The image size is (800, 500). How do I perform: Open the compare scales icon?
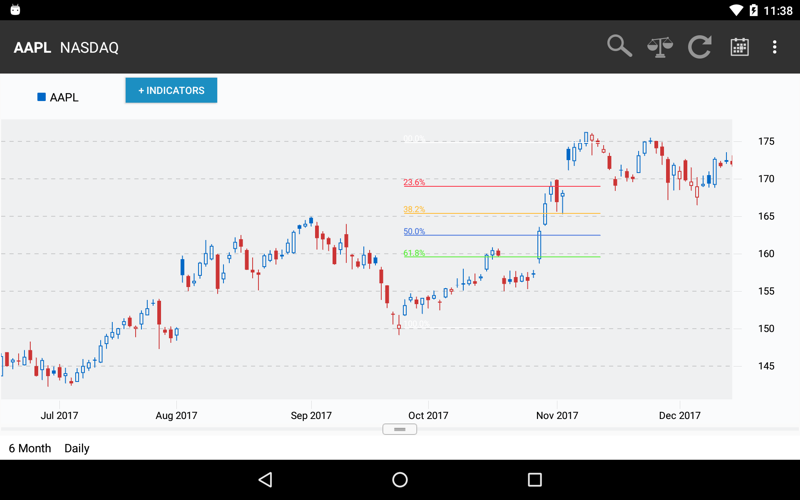660,47
